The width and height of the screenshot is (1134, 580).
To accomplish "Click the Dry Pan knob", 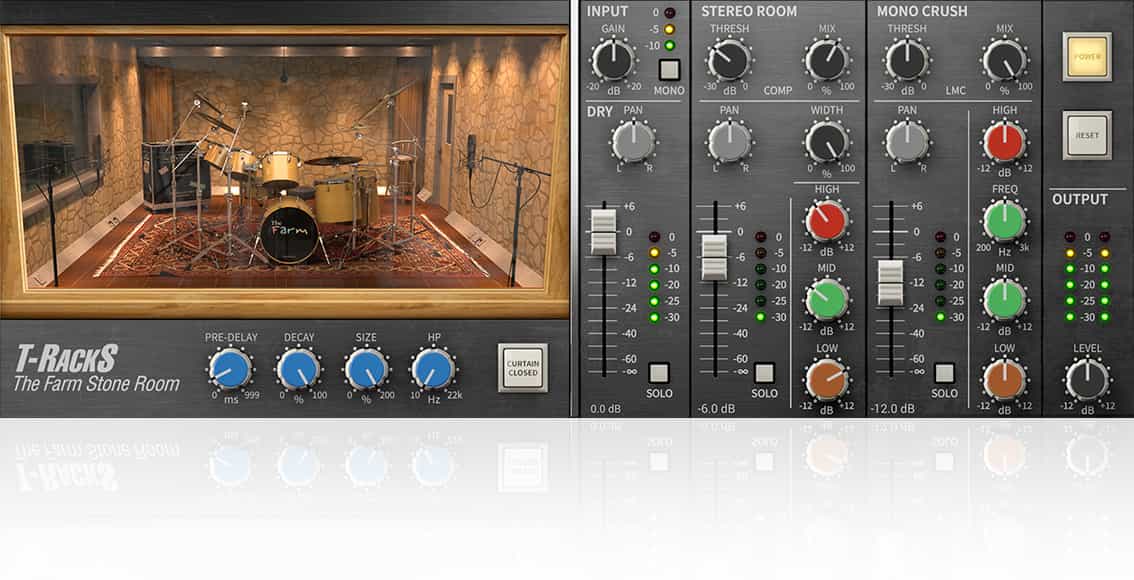I will click(634, 142).
